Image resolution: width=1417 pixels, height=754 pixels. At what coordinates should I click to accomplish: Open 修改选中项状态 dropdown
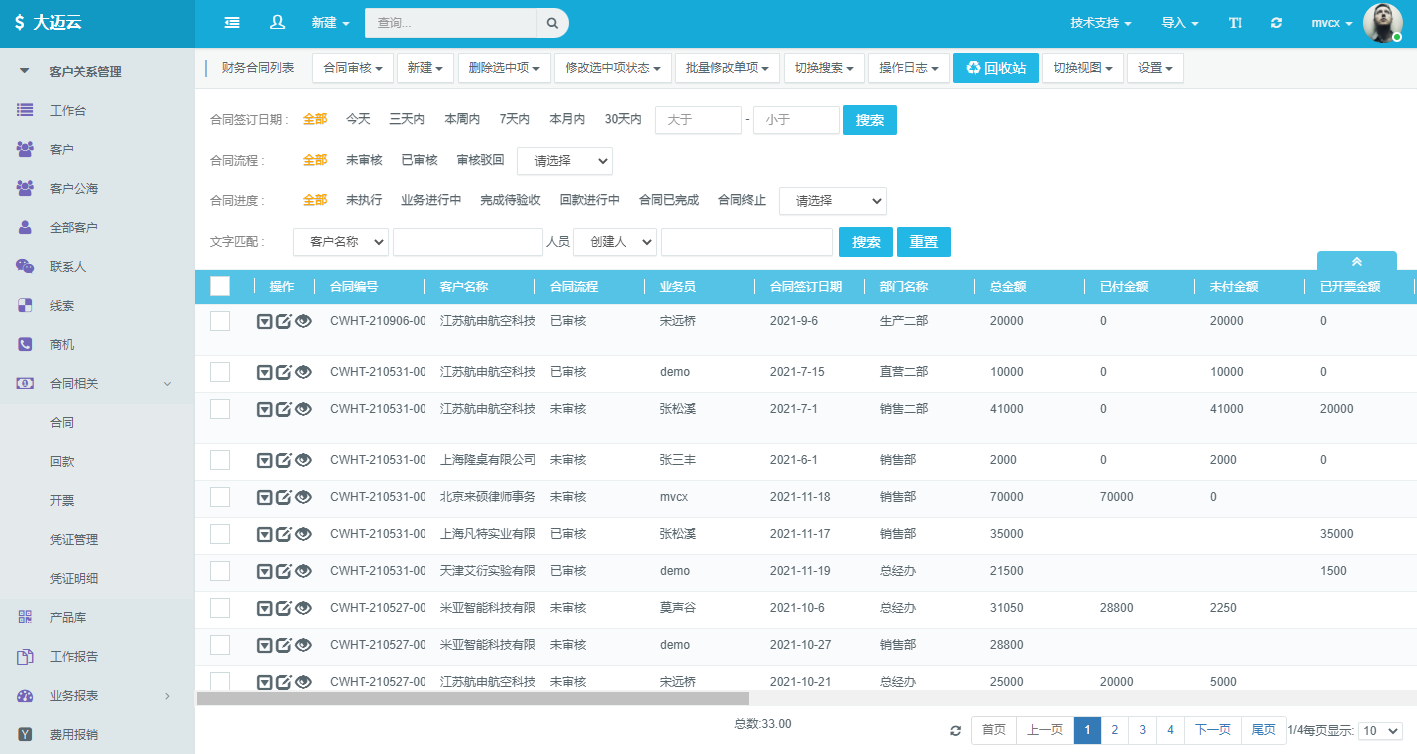pyautogui.click(x=613, y=68)
